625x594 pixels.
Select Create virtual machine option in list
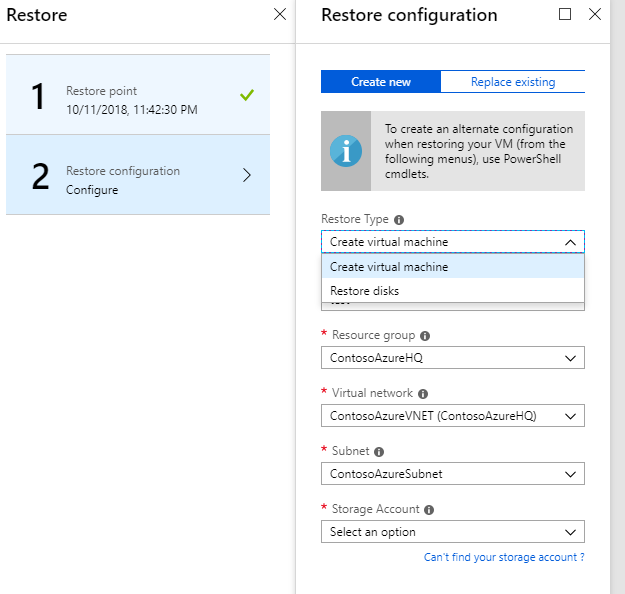pyautogui.click(x=453, y=266)
